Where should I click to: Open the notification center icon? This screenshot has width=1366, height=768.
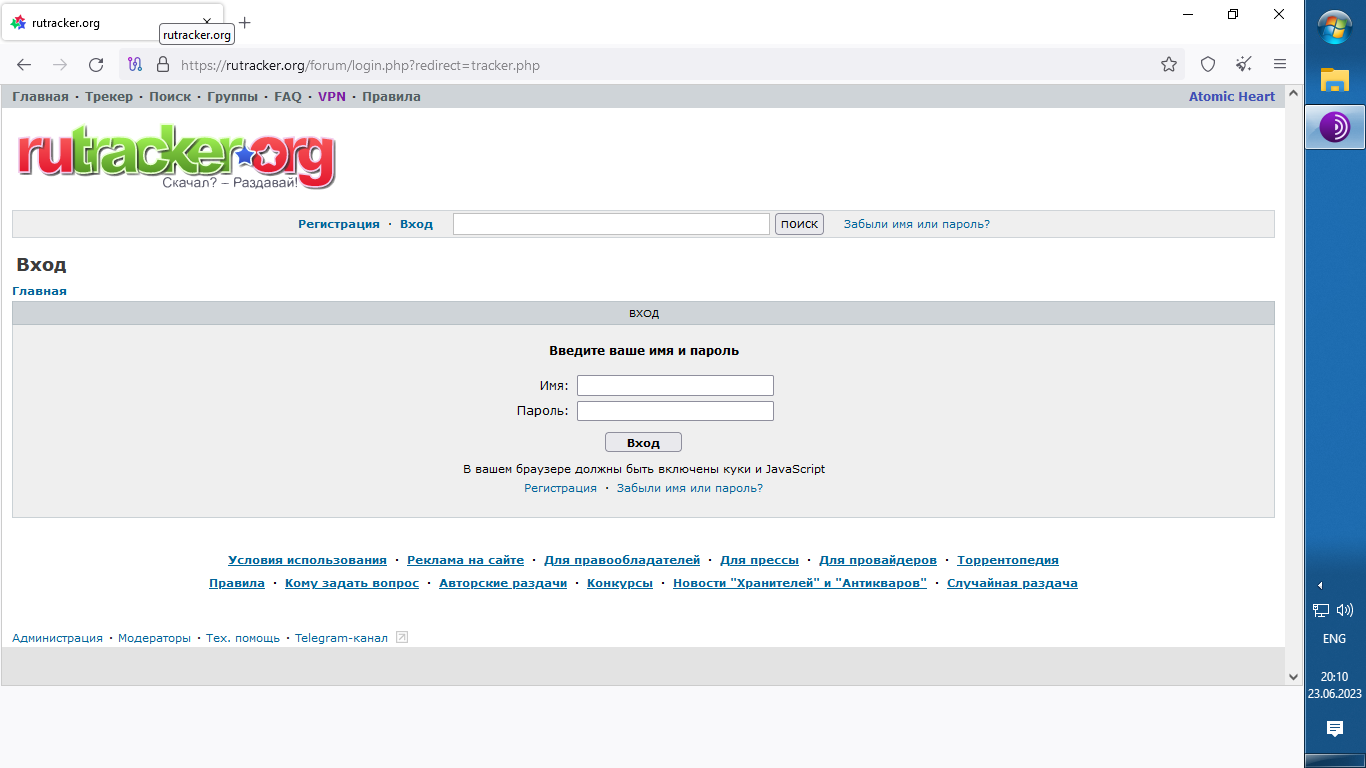pyautogui.click(x=1335, y=728)
